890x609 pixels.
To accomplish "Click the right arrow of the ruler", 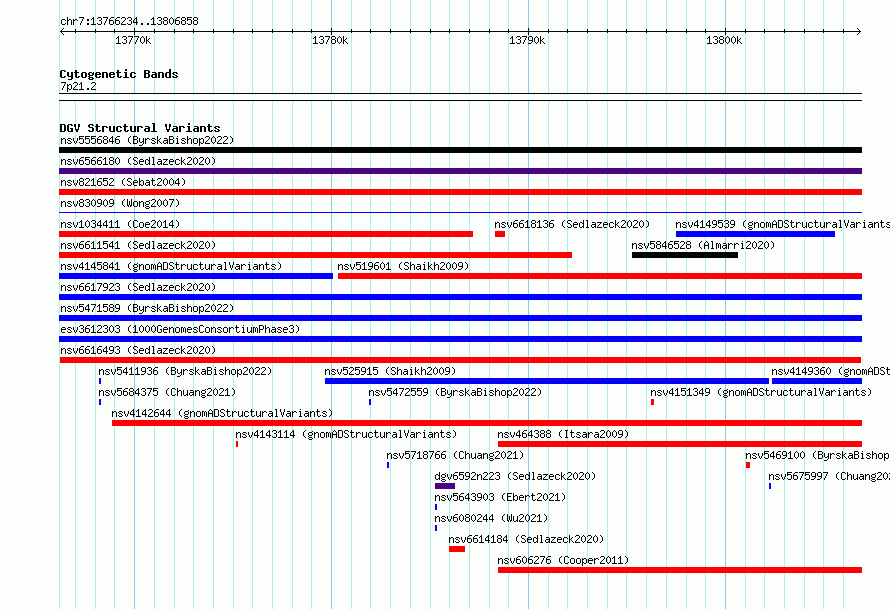I will tap(859, 32).
